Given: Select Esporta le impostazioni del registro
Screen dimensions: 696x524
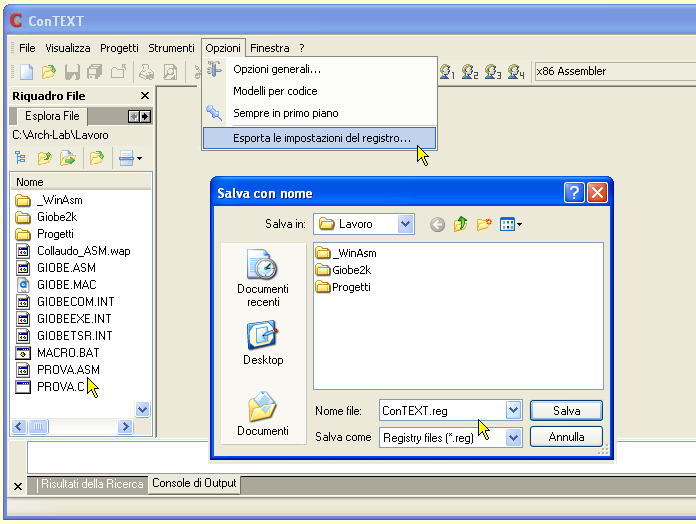Looking at the screenshot, I should [320, 138].
